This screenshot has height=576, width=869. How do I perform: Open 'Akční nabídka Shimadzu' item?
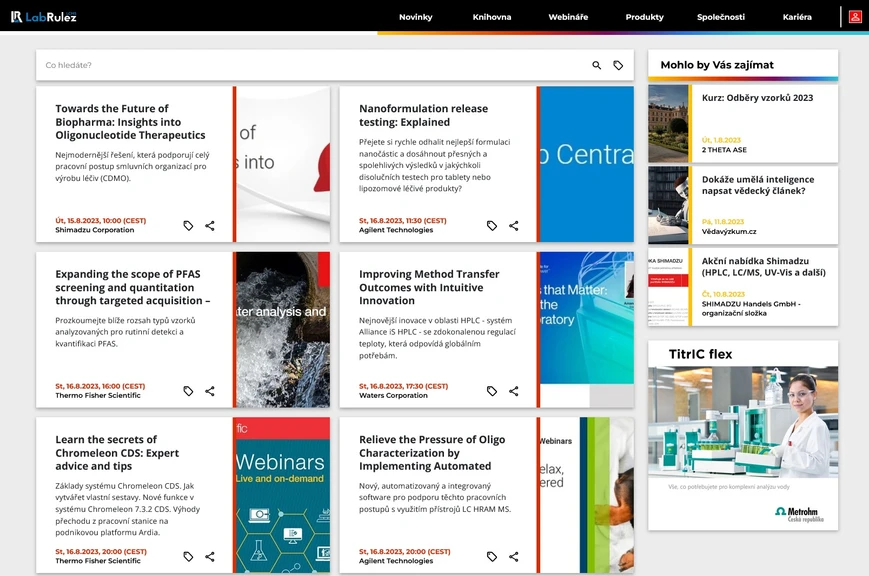tap(764, 267)
